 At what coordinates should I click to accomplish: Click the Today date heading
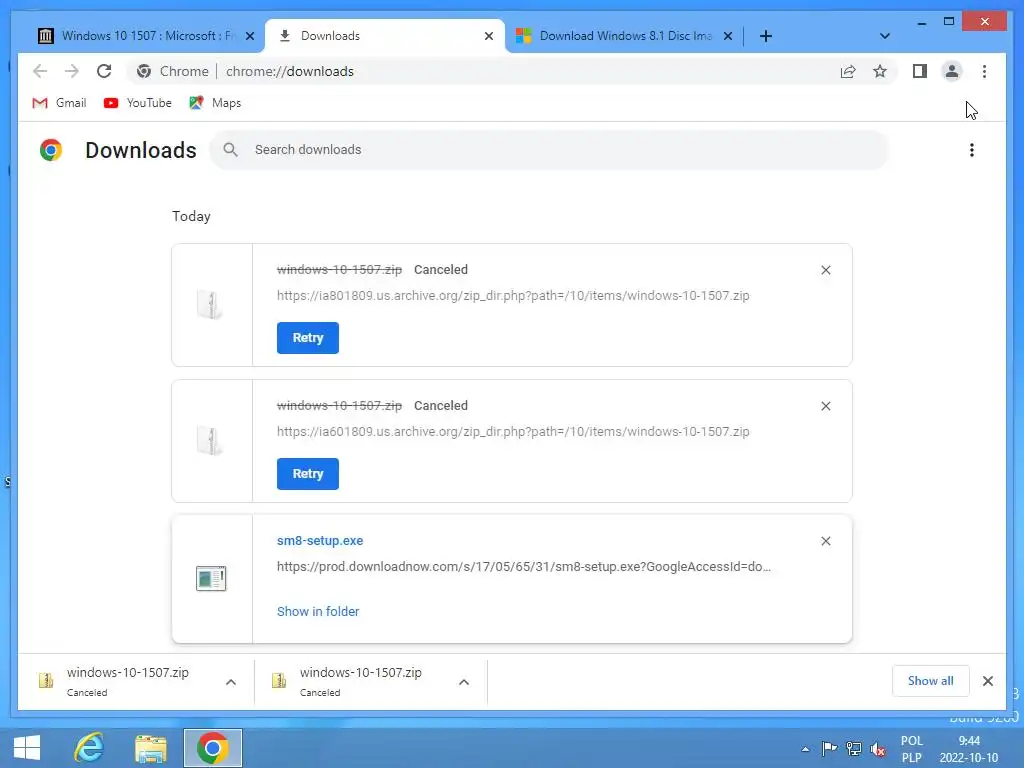(191, 216)
